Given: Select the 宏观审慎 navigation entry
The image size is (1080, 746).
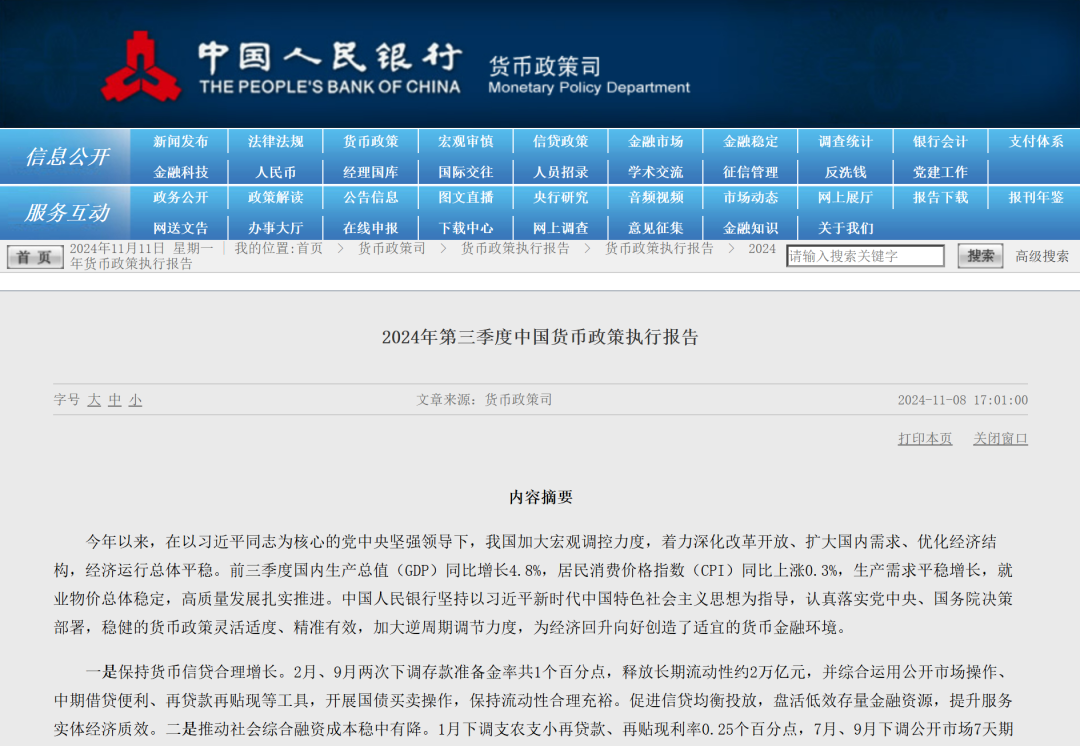Looking at the screenshot, I should [x=466, y=141].
